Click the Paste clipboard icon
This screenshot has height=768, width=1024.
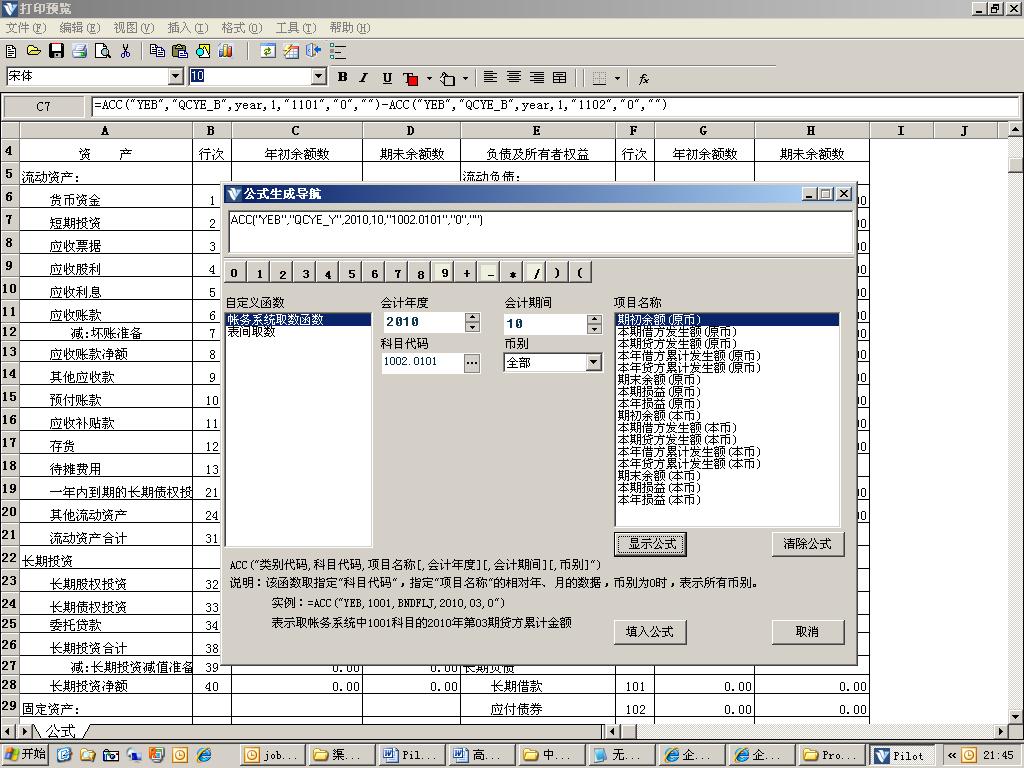(x=180, y=51)
